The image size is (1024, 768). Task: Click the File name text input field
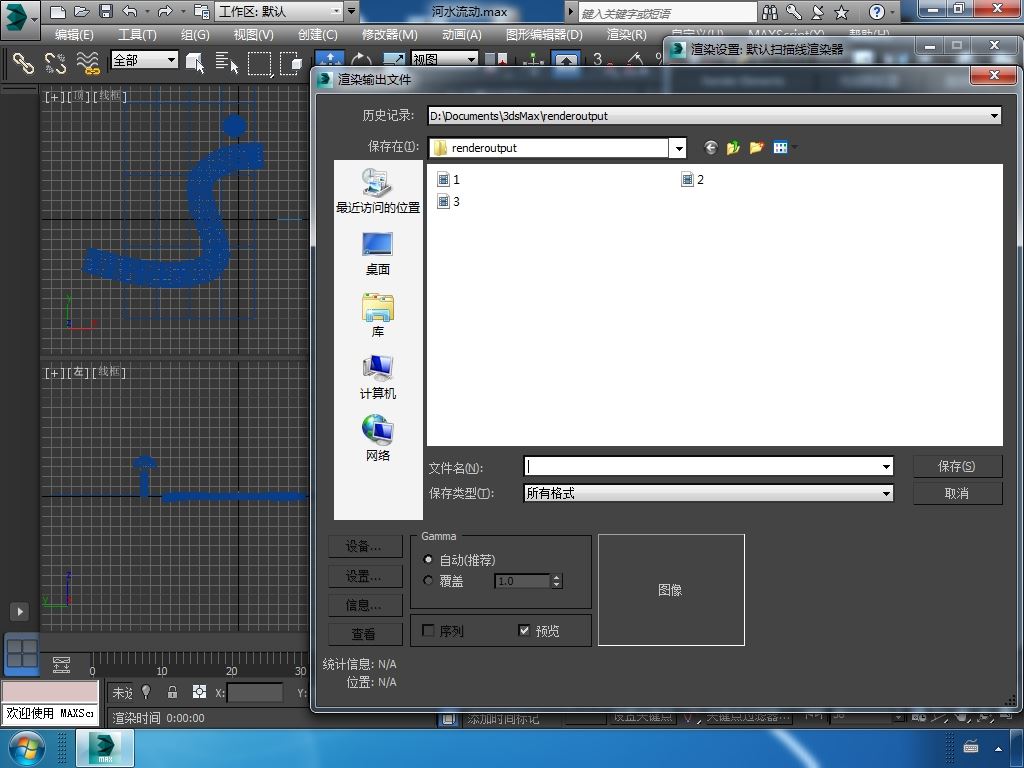tap(702, 466)
